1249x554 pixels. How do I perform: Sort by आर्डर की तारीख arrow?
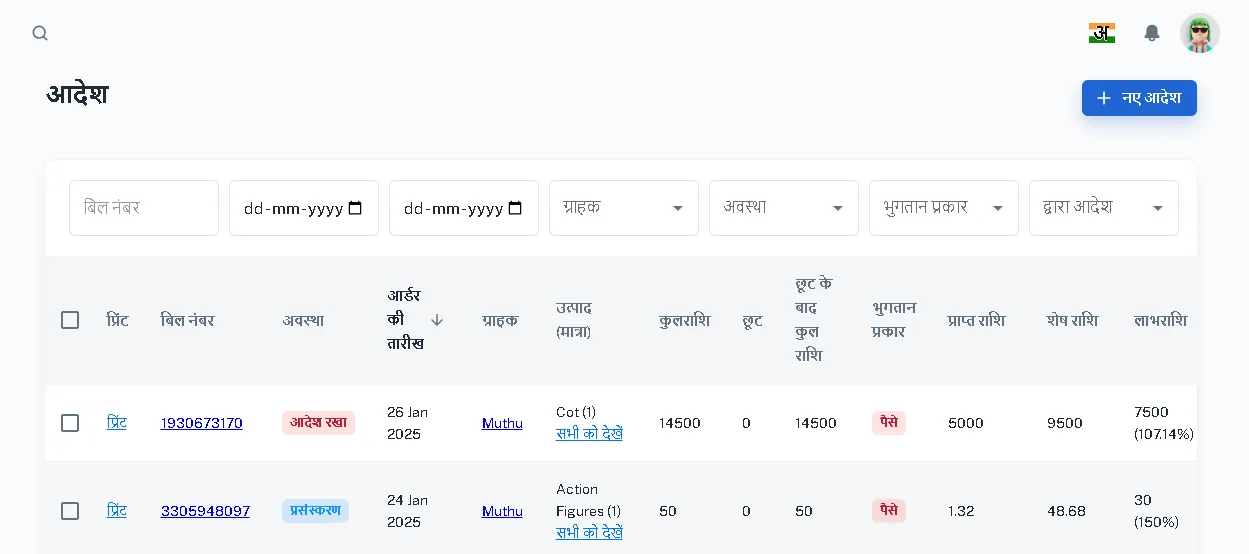(437, 320)
